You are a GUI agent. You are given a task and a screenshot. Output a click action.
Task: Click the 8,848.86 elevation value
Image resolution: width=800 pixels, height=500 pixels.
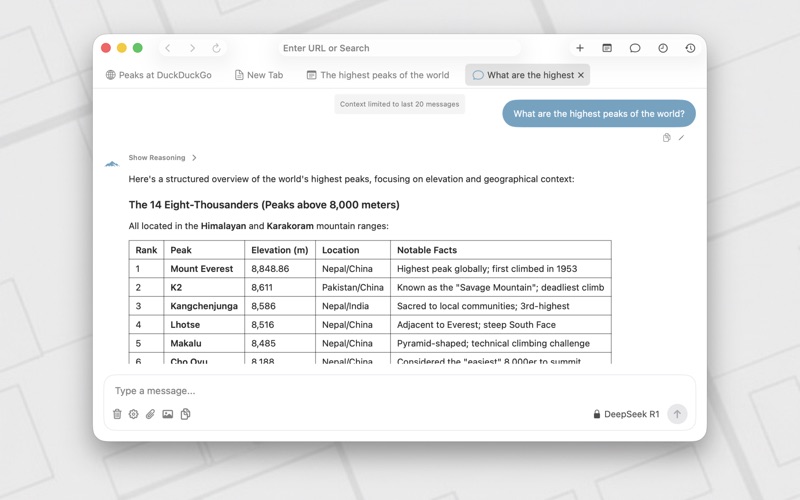point(270,268)
